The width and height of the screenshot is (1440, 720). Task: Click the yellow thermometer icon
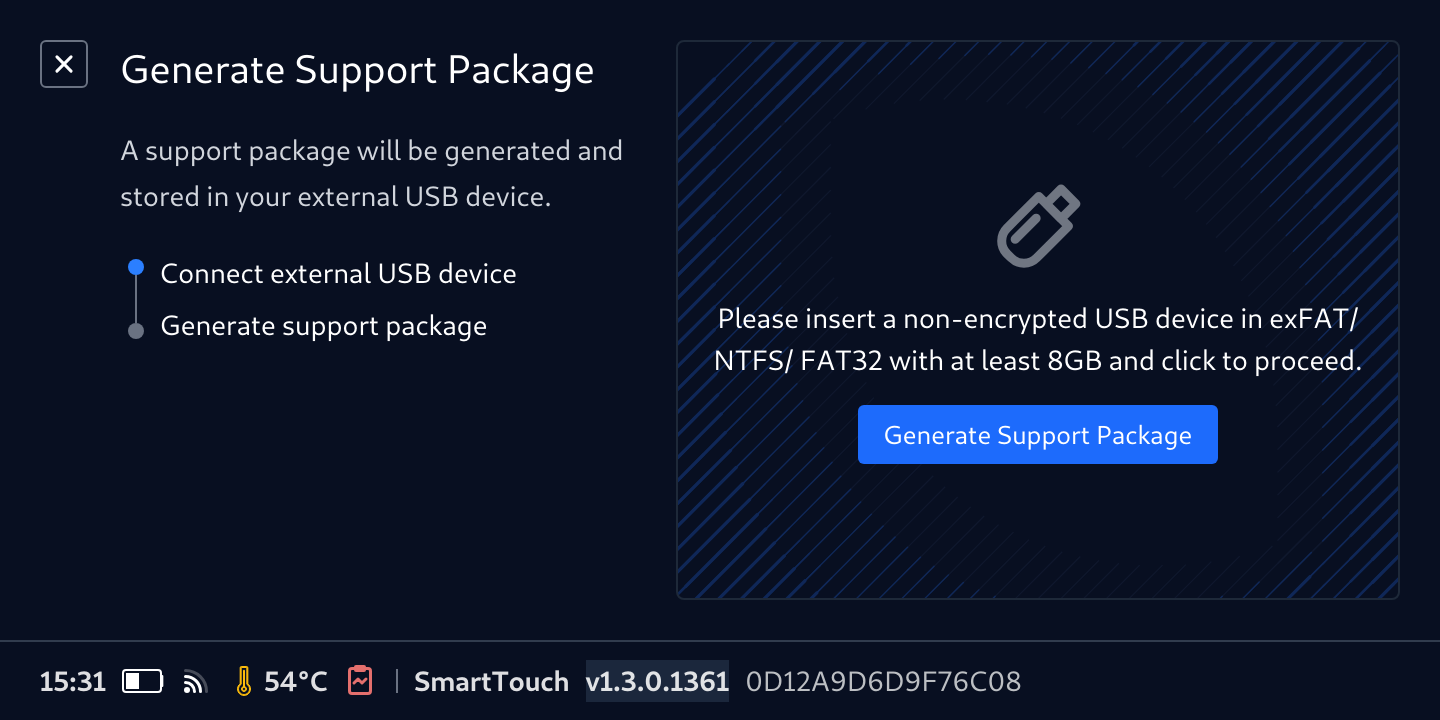coord(243,681)
